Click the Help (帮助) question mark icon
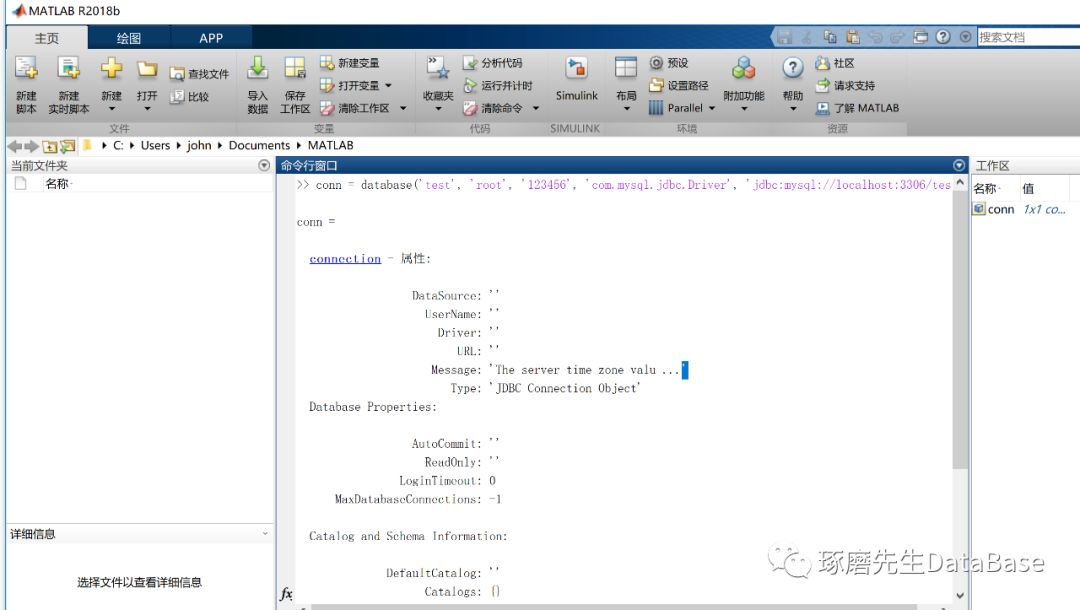 coord(793,67)
